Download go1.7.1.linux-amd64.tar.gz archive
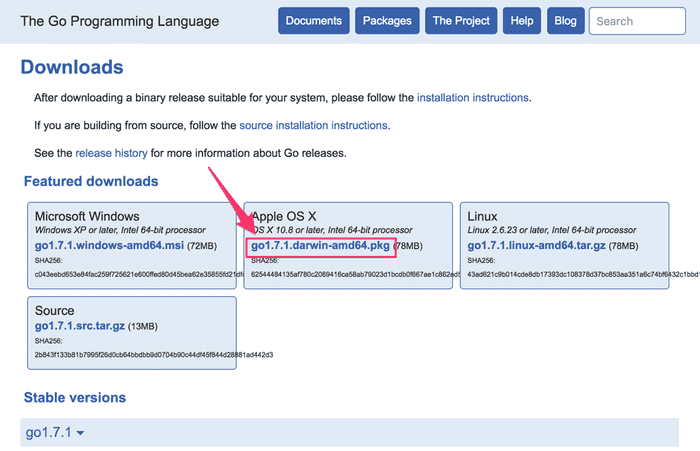The width and height of the screenshot is (700, 451). click(529, 245)
